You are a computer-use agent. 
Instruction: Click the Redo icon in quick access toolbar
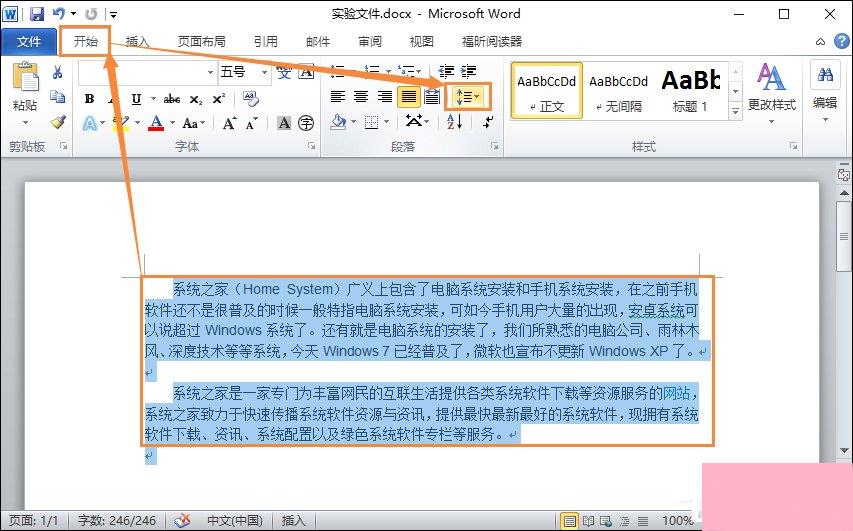coord(91,14)
